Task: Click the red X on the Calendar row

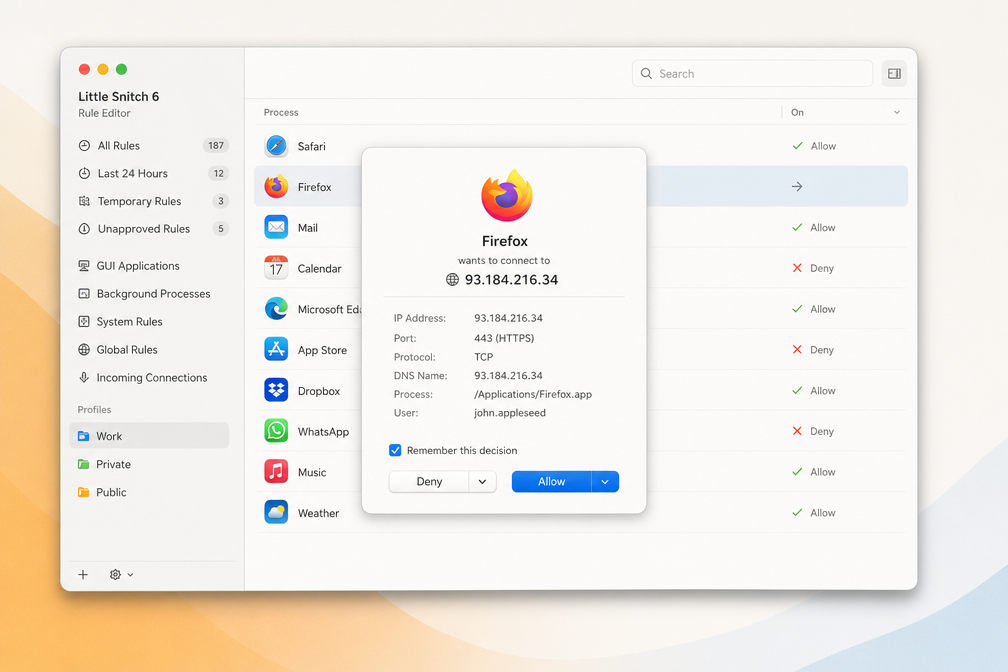Action: pyautogui.click(x=797, y=268)
